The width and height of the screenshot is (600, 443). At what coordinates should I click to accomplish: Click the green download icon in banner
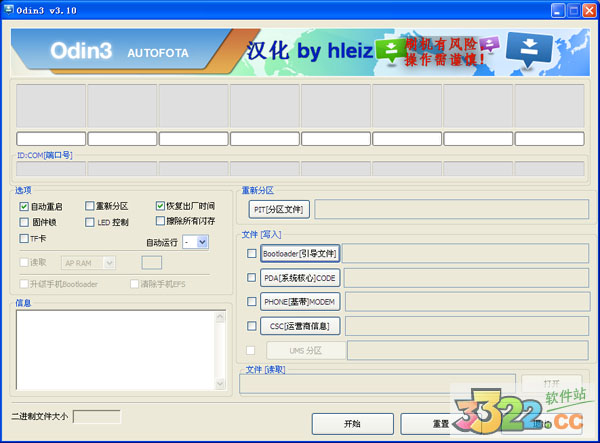pos(391,50)
